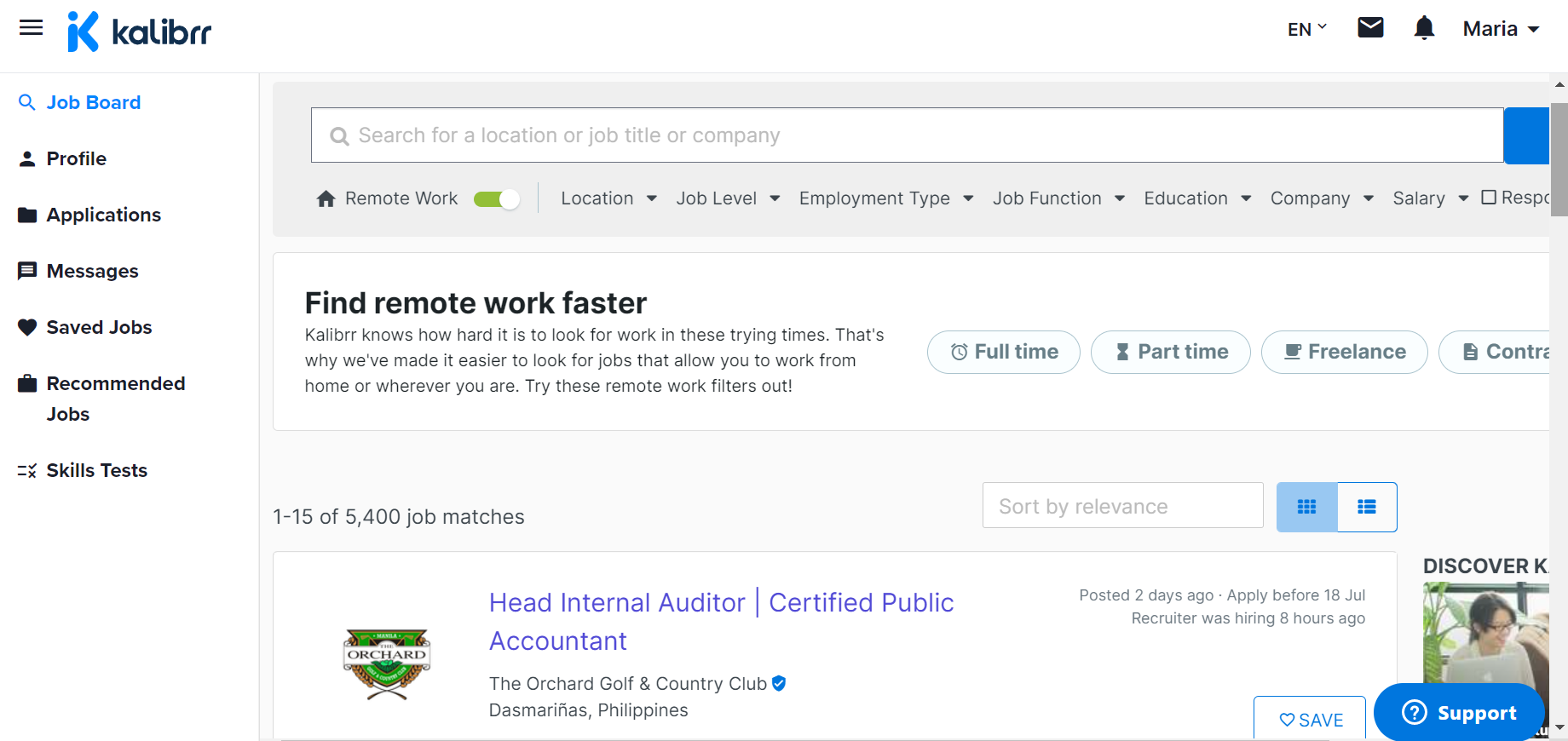Screen dimensions: 1568x741
Task: Save the Head Internal Auditor job
Action: pyautogui.click(x=1310, y=719)
